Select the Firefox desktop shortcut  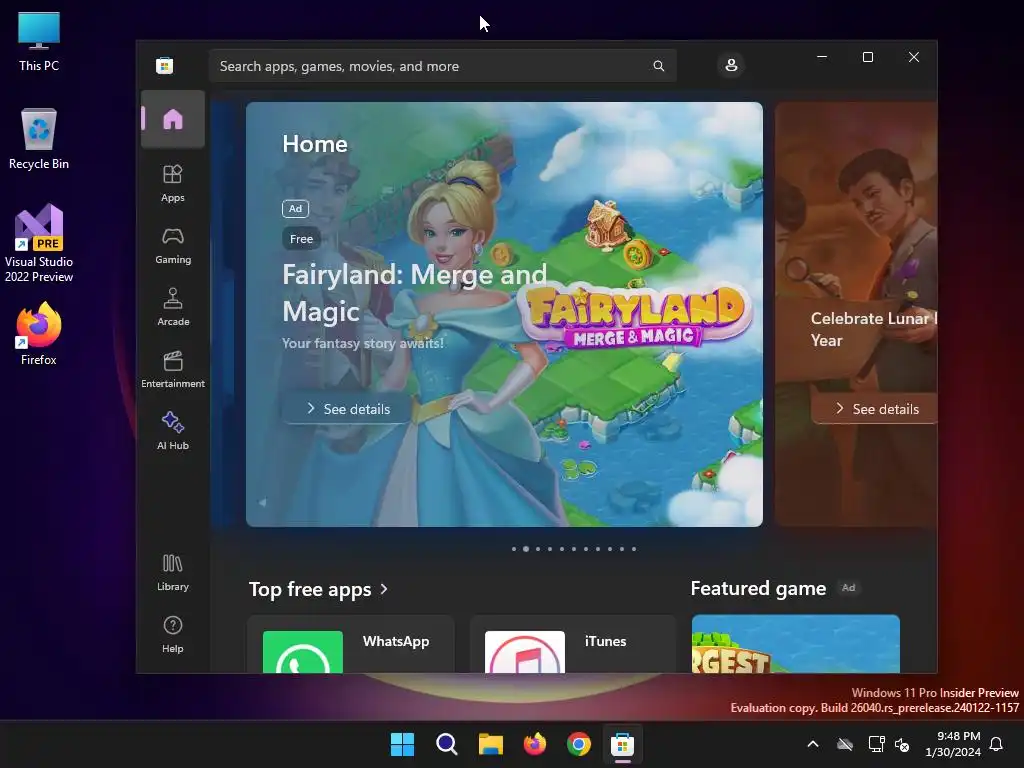pyautogui.click(x=39, y=334)
